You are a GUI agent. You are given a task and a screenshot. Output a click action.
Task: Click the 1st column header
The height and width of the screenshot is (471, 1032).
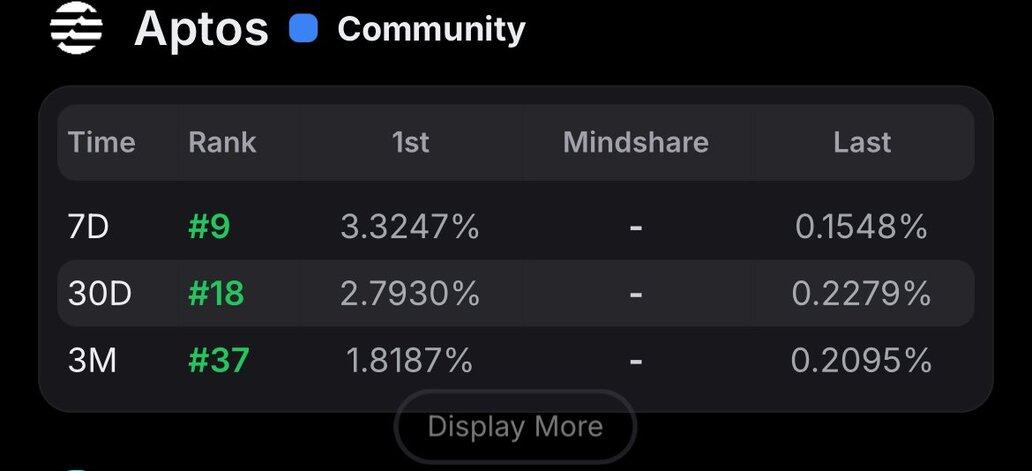point(411,143)
